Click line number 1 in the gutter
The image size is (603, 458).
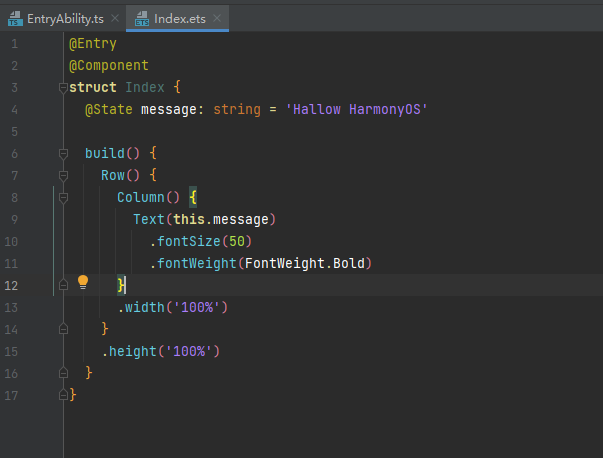pos(14,44)
